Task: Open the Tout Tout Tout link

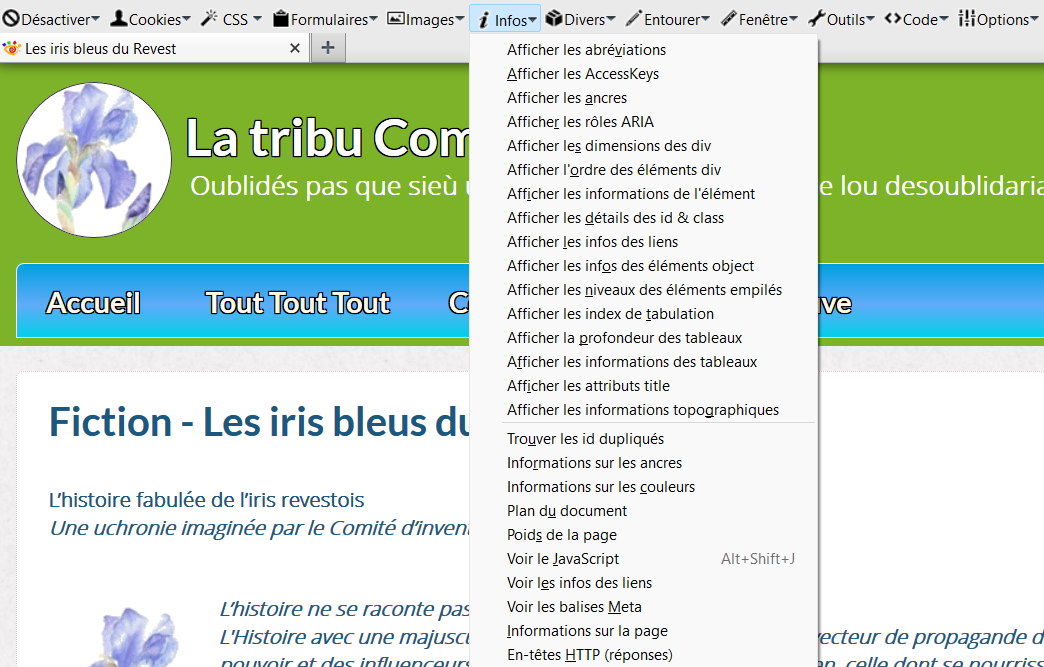Action: pos(297,303)
